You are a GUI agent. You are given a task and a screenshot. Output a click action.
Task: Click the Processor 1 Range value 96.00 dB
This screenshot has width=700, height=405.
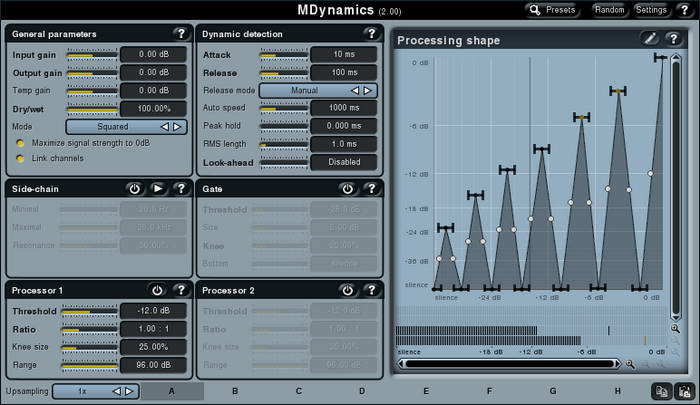(x=153, y=365)
